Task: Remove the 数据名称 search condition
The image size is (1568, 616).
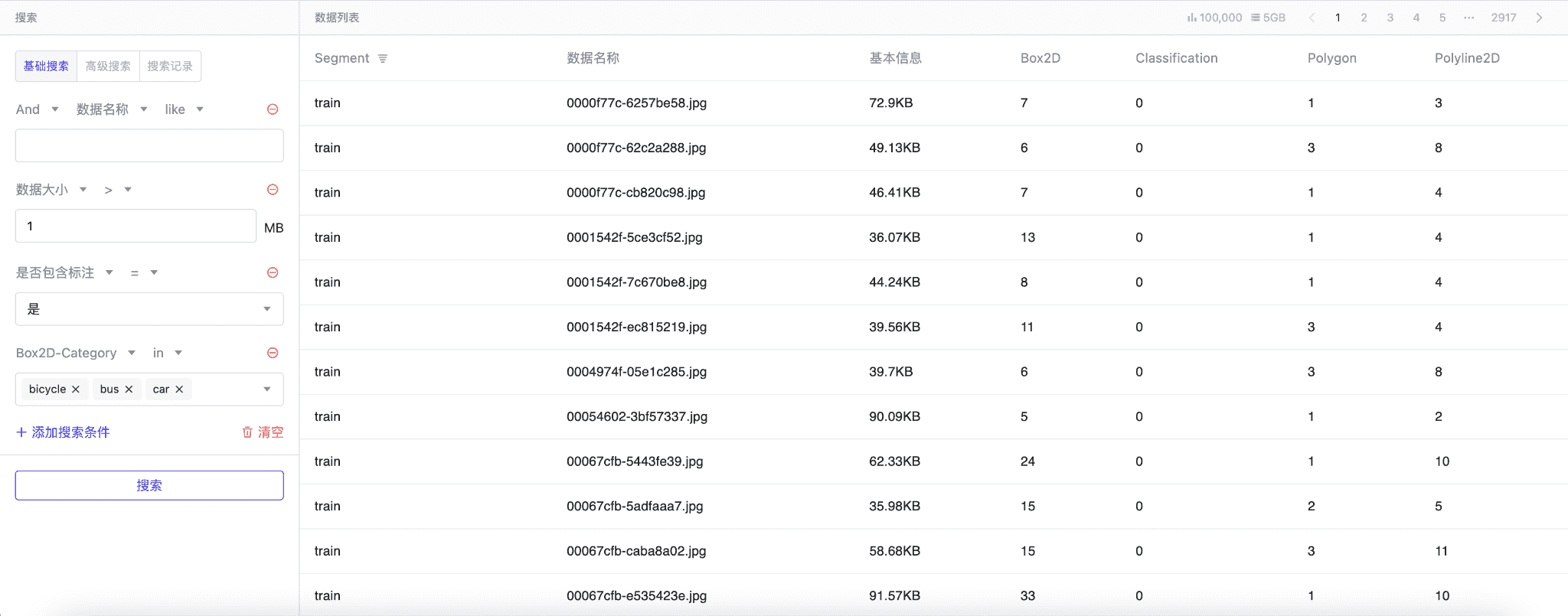Action: [273, 109]
